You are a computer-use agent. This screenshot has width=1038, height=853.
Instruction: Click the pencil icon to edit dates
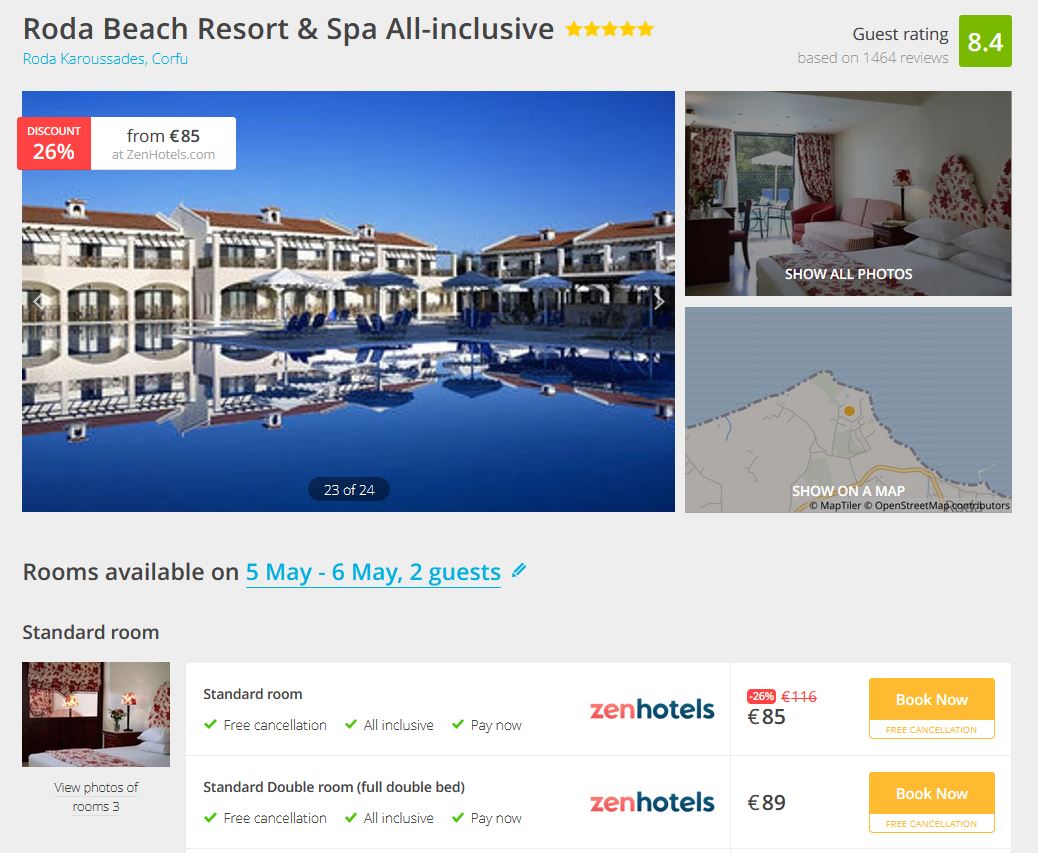pyautogui.click(x=519, y=570)
